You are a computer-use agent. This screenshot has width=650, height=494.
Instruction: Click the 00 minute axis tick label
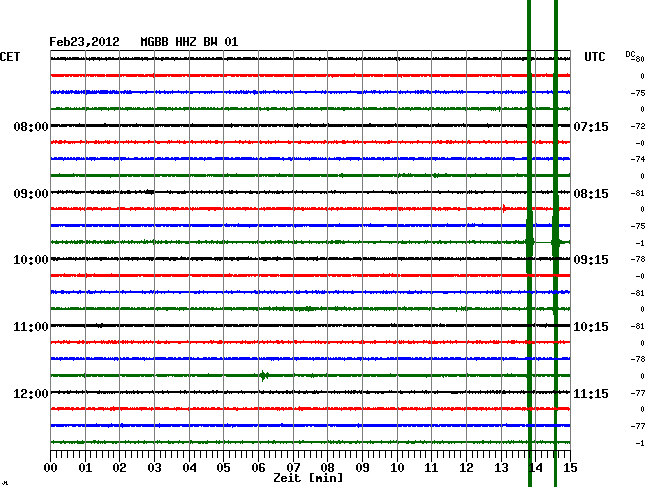tap(51, 468)
